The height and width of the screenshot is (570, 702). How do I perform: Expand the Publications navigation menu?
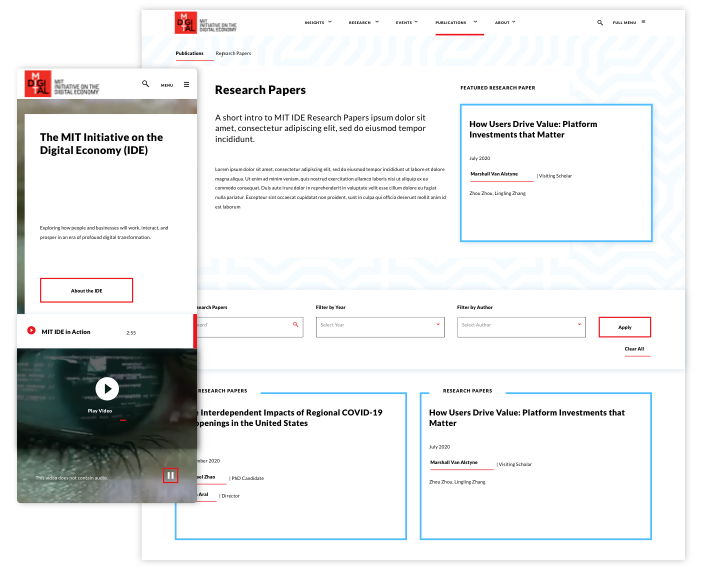pos(457,22)
